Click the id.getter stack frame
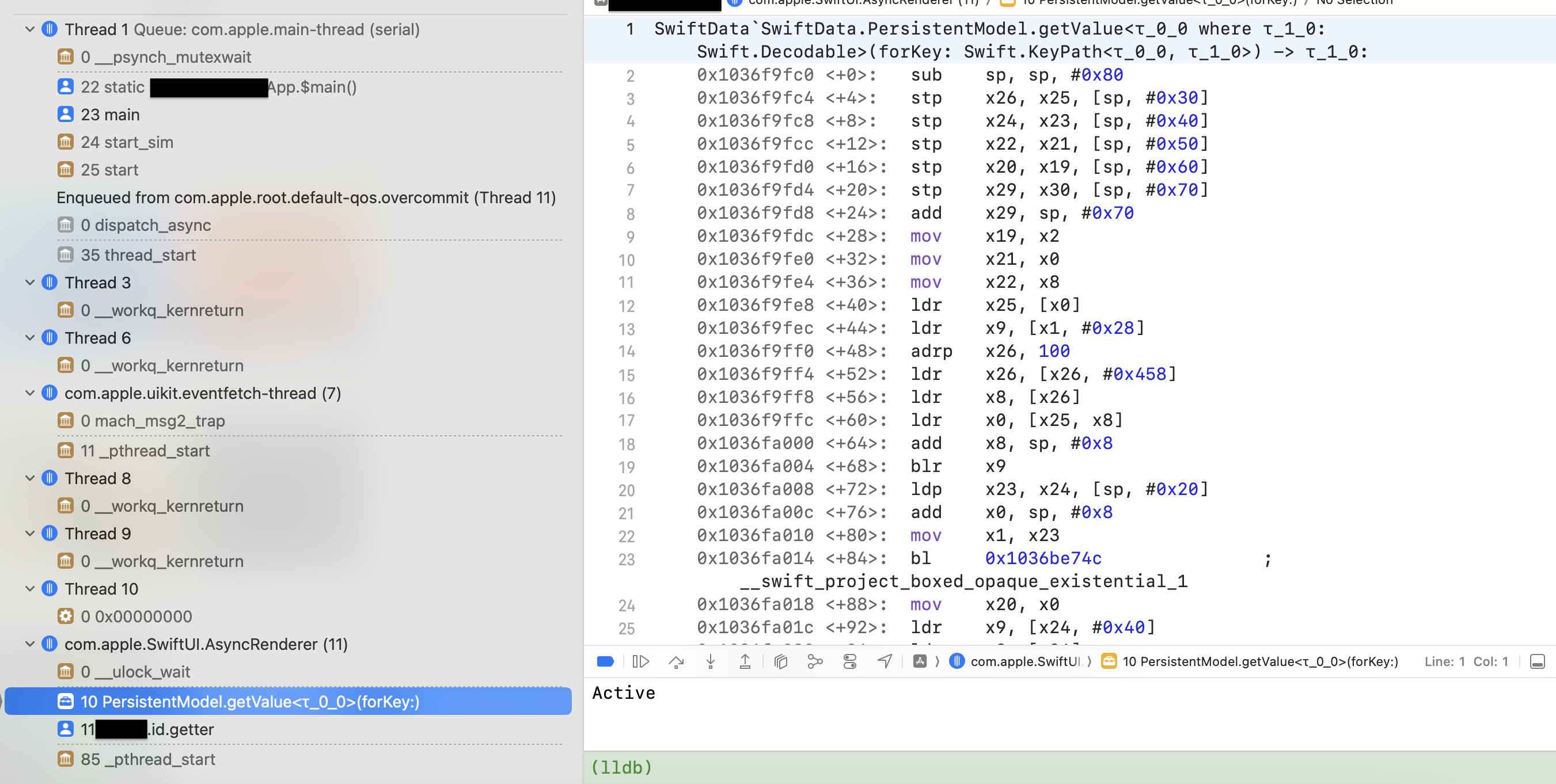The image size is (1556, 784). click(x=181, y=729)
